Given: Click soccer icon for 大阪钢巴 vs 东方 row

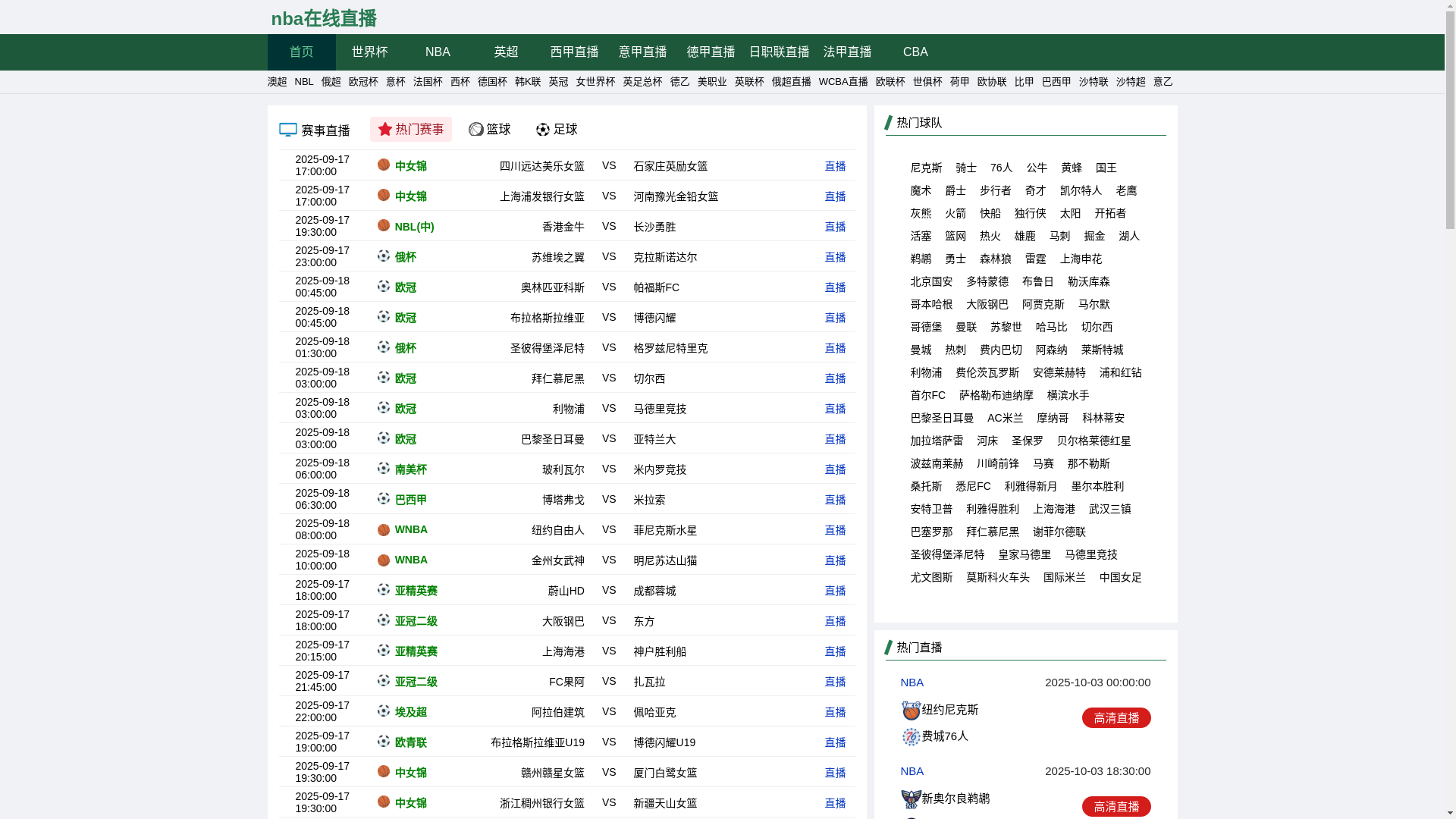Looking at the screenshot, I should tap(384, 620).
